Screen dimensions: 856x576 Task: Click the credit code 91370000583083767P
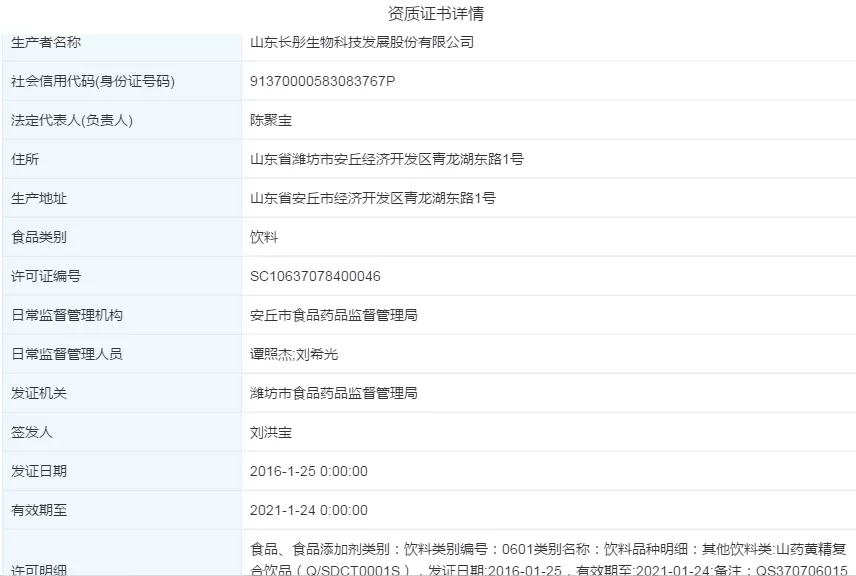(x=322, y=81)
